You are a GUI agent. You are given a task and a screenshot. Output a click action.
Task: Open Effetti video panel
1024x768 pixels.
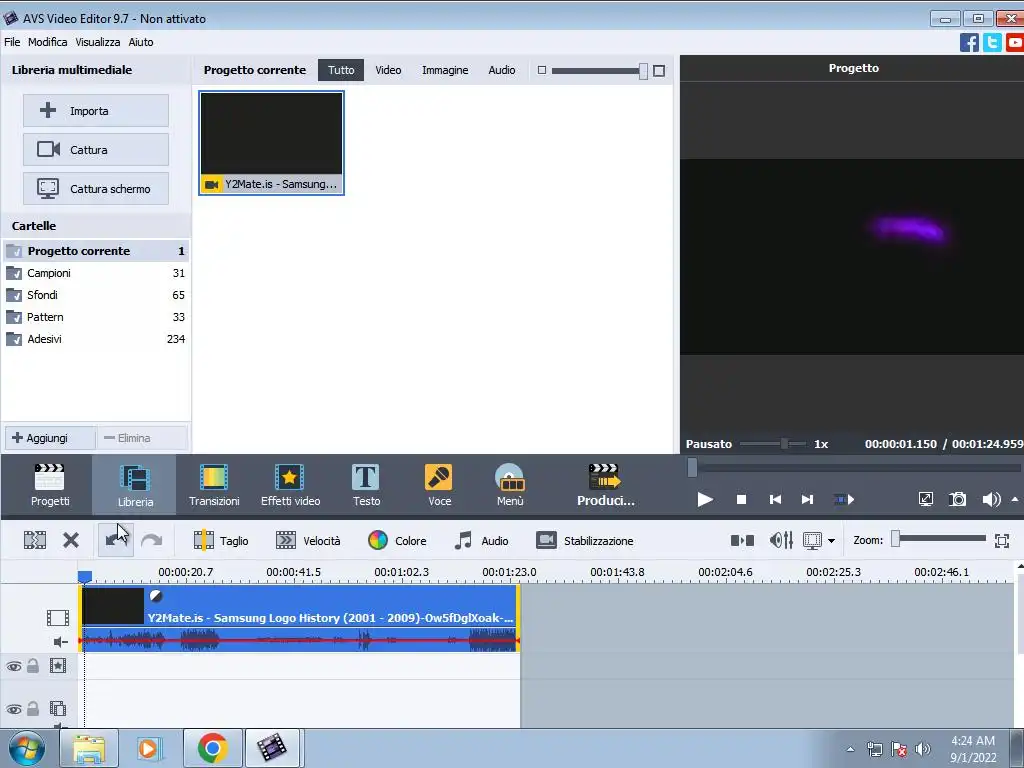click(x=290, y=485)
